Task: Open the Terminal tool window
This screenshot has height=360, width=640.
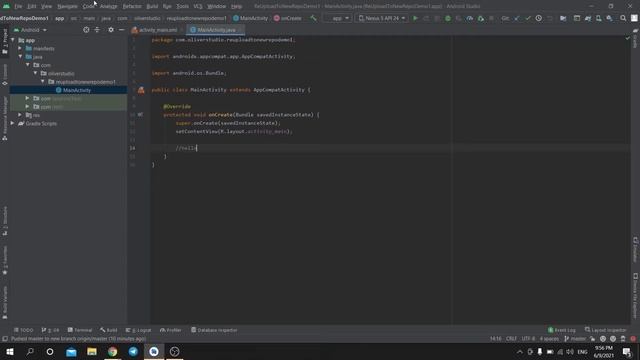Action: tap(80, 330)
